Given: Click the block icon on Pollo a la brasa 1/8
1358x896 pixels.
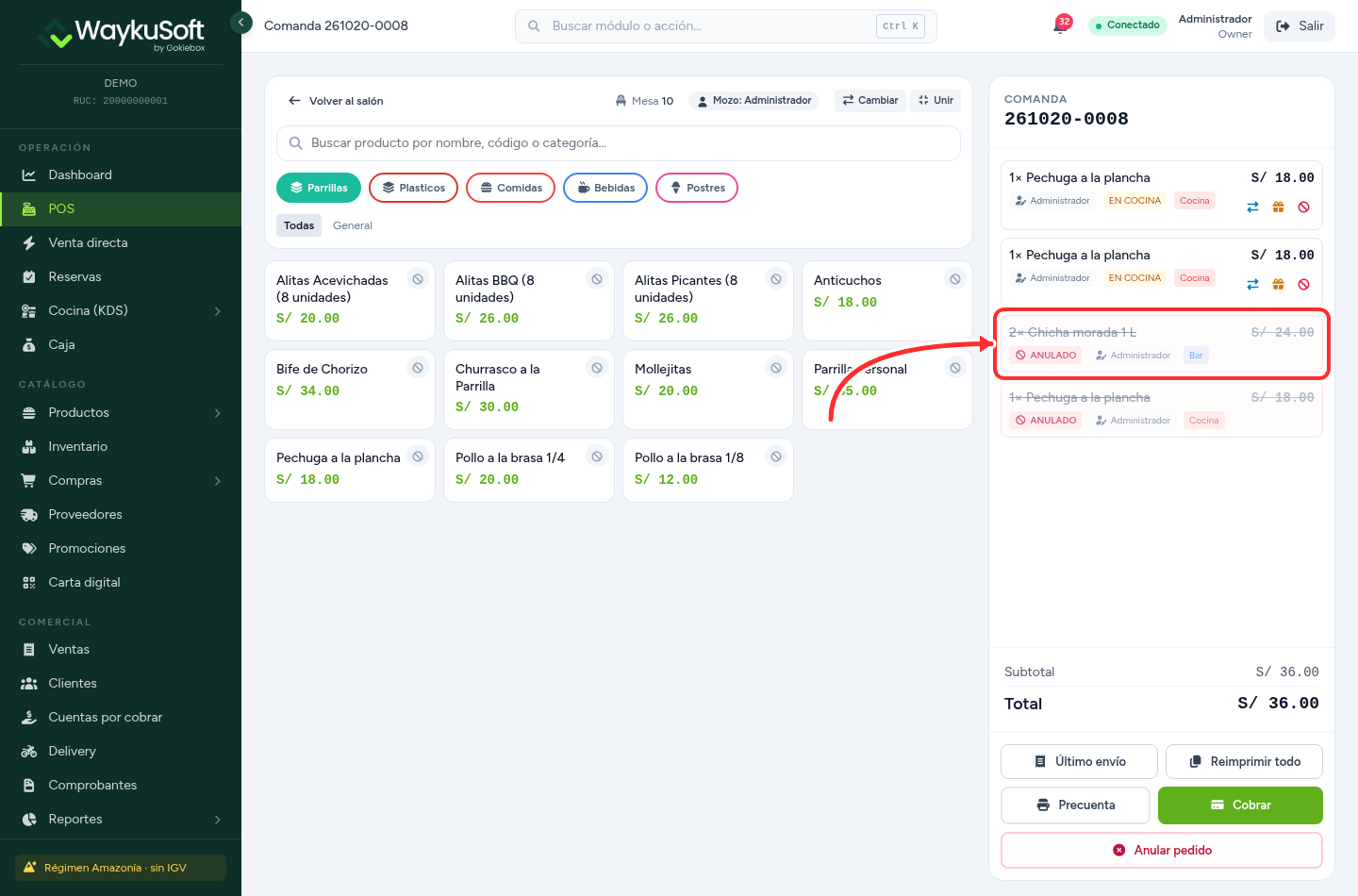Looking at the screenshot, I should (x=776, y=456).
